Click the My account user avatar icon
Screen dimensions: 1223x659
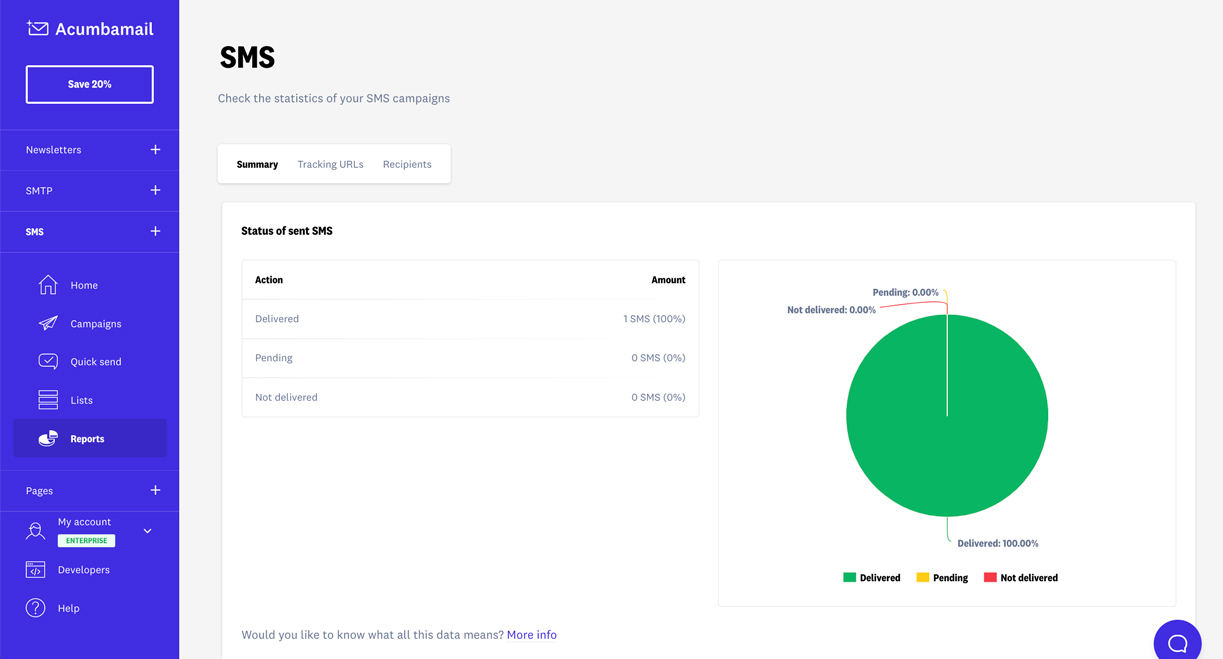coord(36,531)
